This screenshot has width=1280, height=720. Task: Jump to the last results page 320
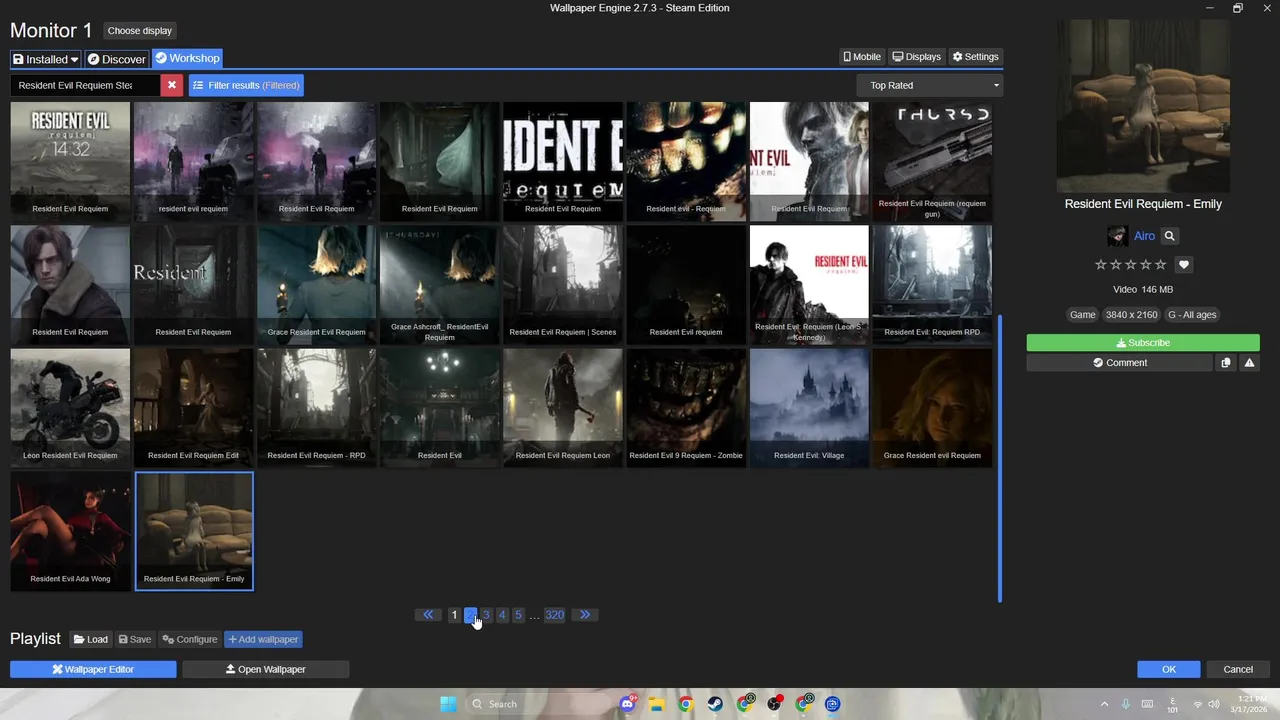coord(555,615)
